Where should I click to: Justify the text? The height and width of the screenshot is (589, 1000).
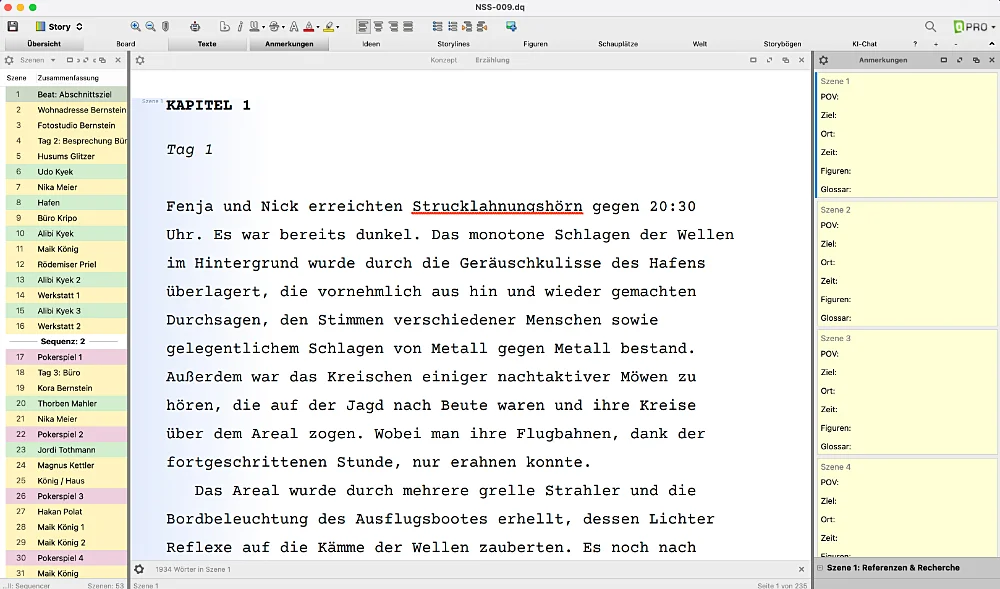click(x=408, y=26)
